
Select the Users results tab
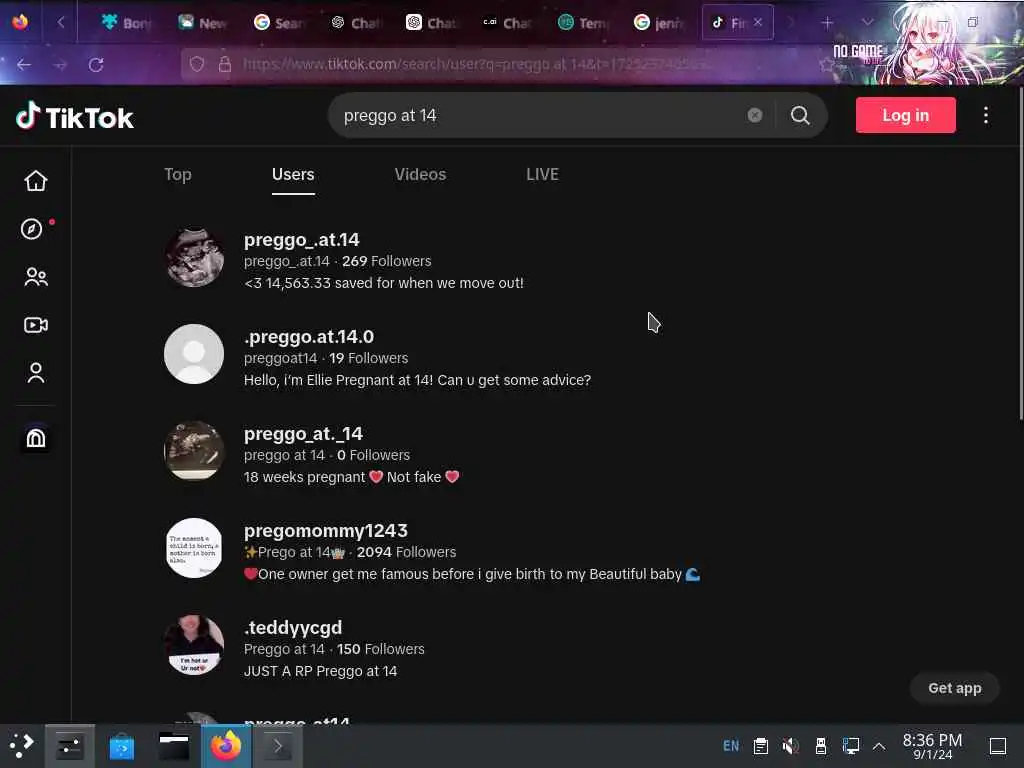point(293,174)
